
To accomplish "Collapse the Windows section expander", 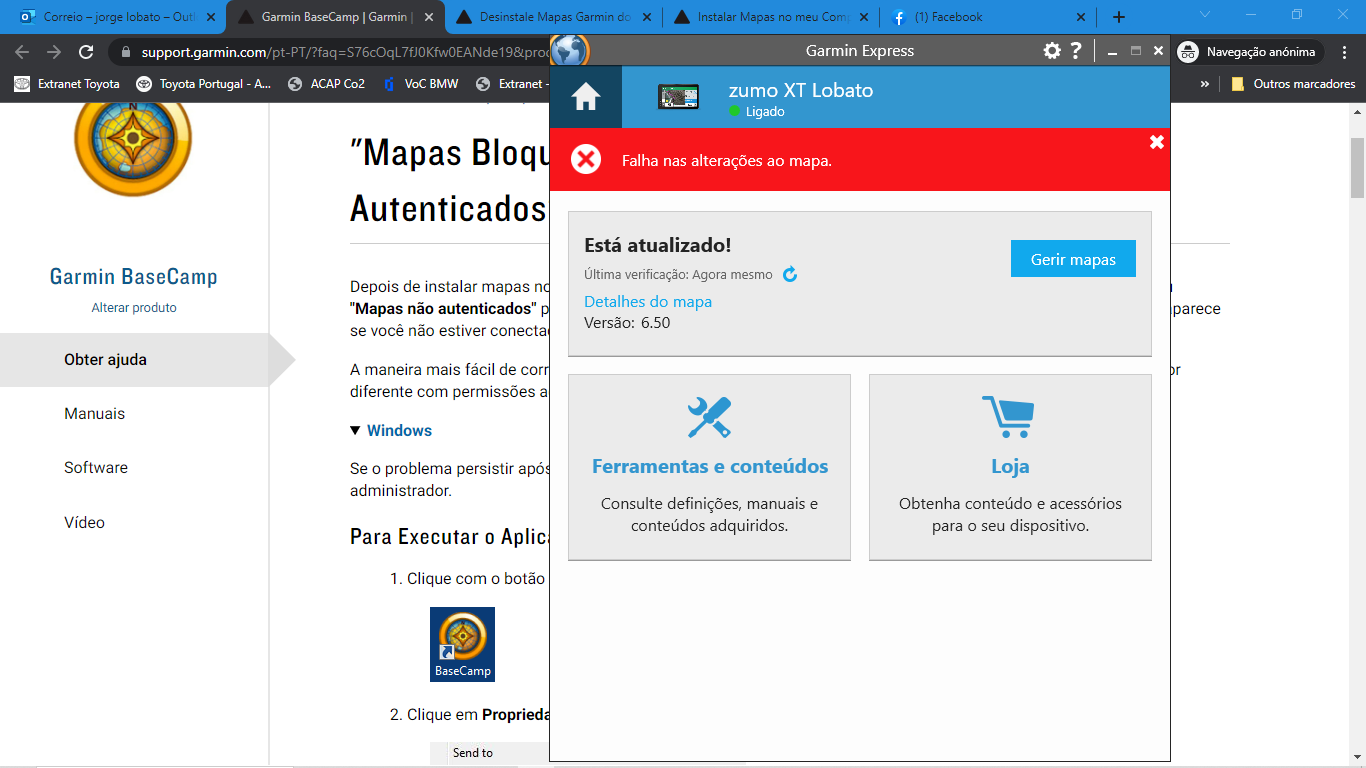I will 355,430.
